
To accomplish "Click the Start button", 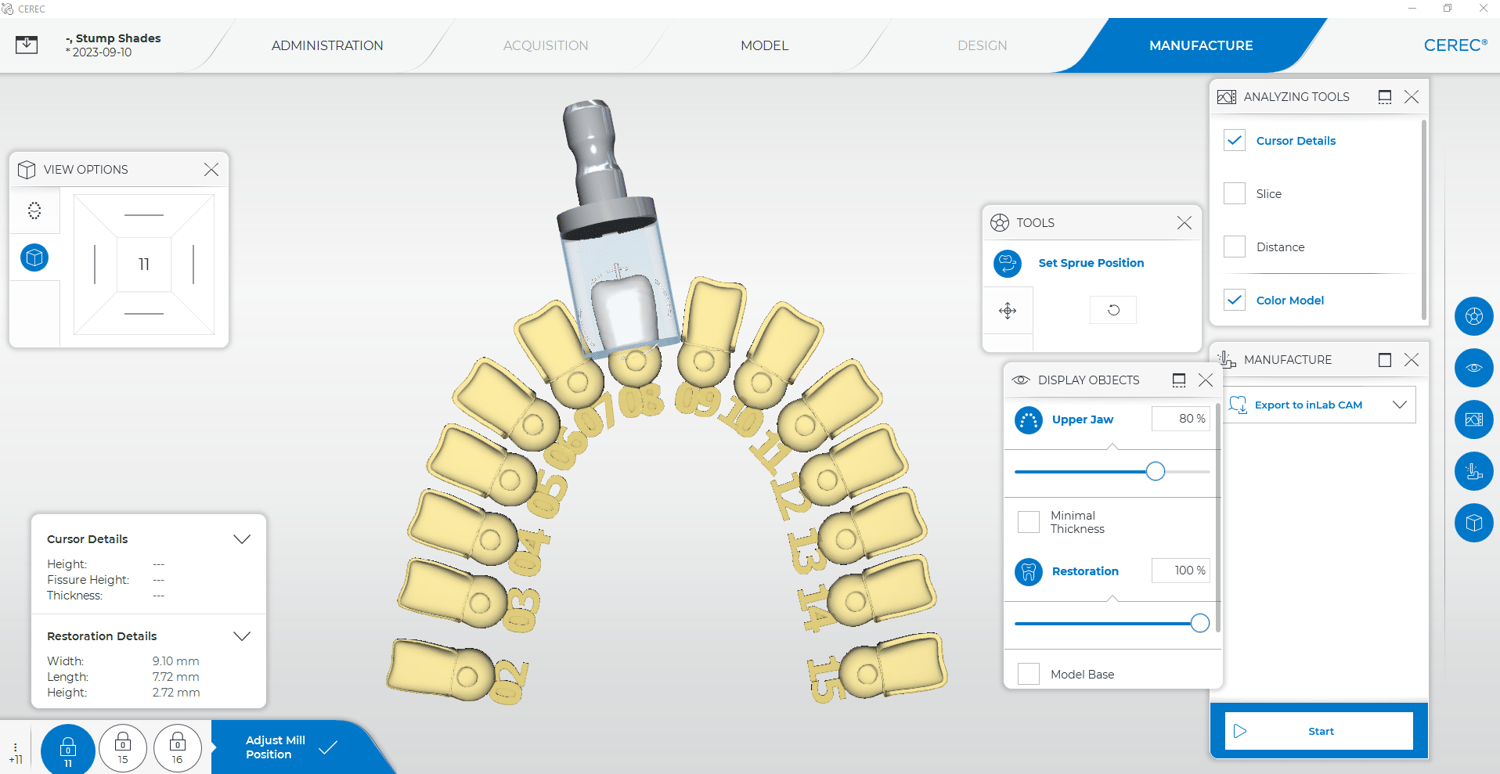I will tap(1319, 731).
